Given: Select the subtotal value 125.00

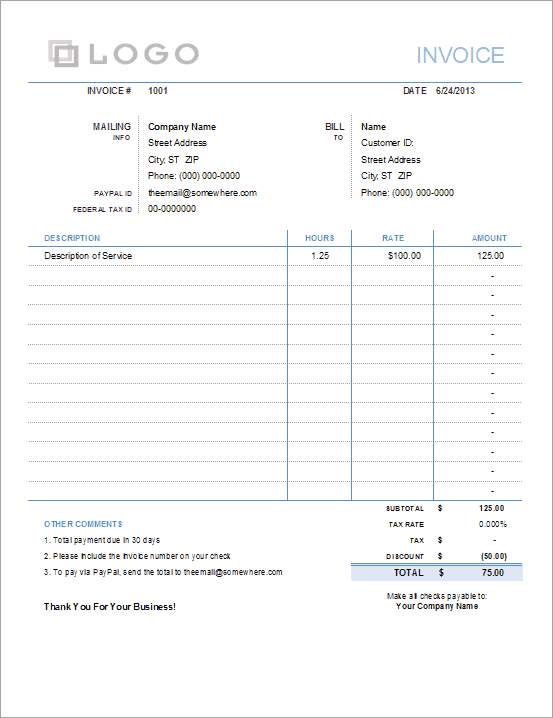Looking at the screenshot, I should (491, 508).
